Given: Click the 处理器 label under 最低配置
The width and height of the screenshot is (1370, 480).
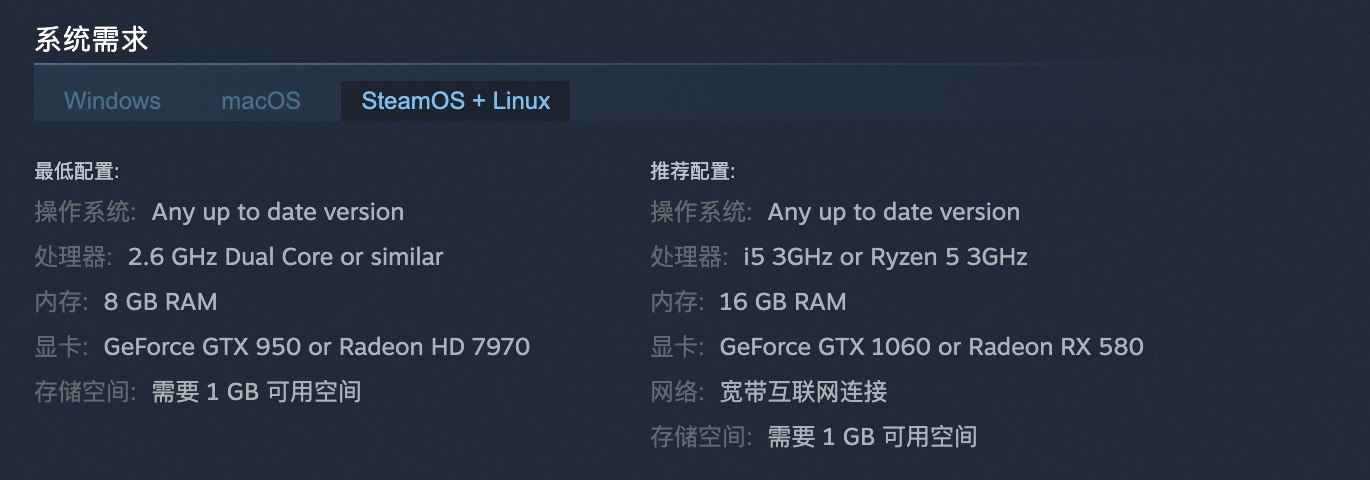Looking at the screenshot, I should [x=72, y=257].
